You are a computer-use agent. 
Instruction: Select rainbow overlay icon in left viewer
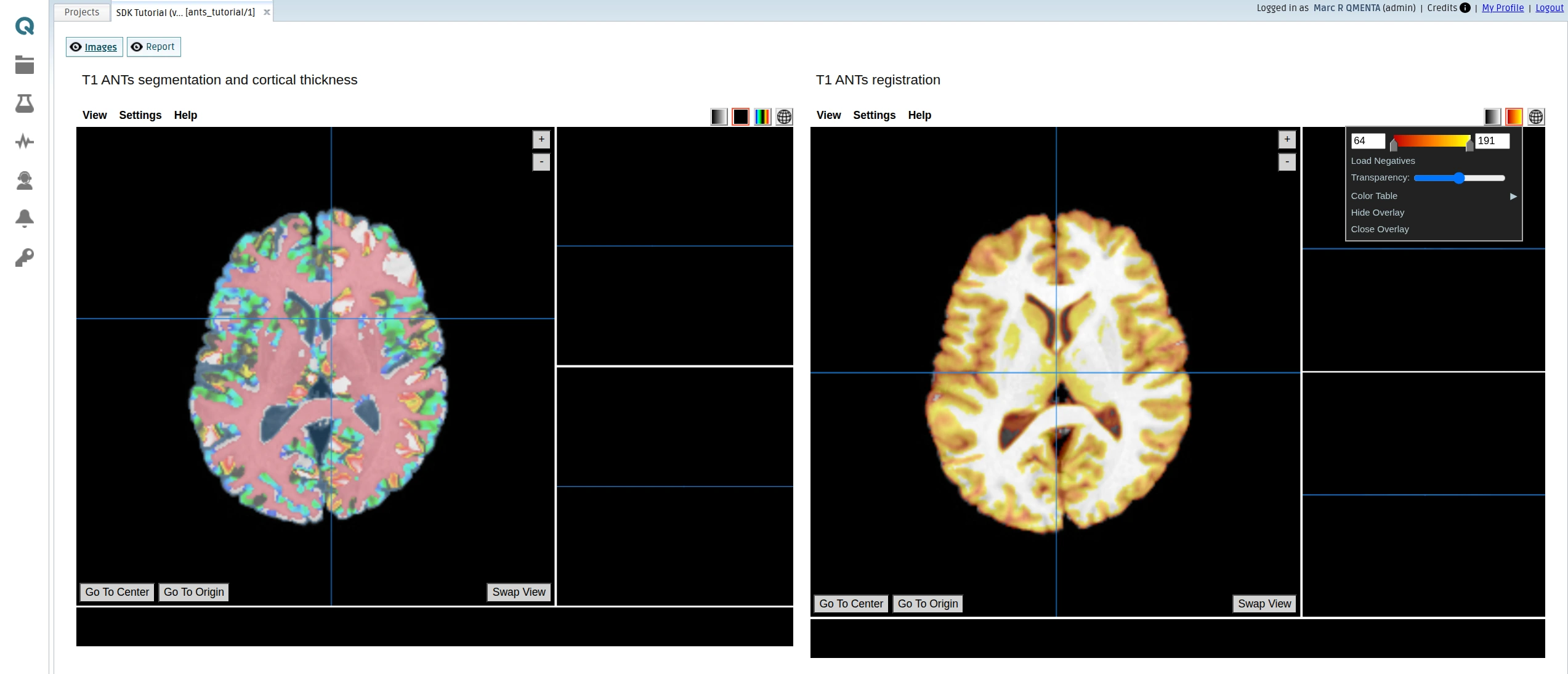[x=762, y=116]
